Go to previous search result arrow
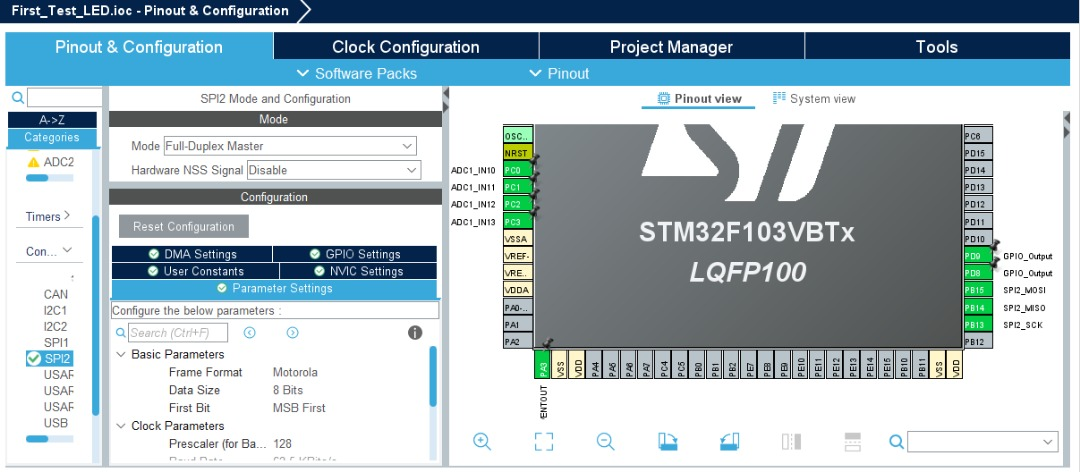The height and width of the screenshot is (472, 1080). click(249, 333)
